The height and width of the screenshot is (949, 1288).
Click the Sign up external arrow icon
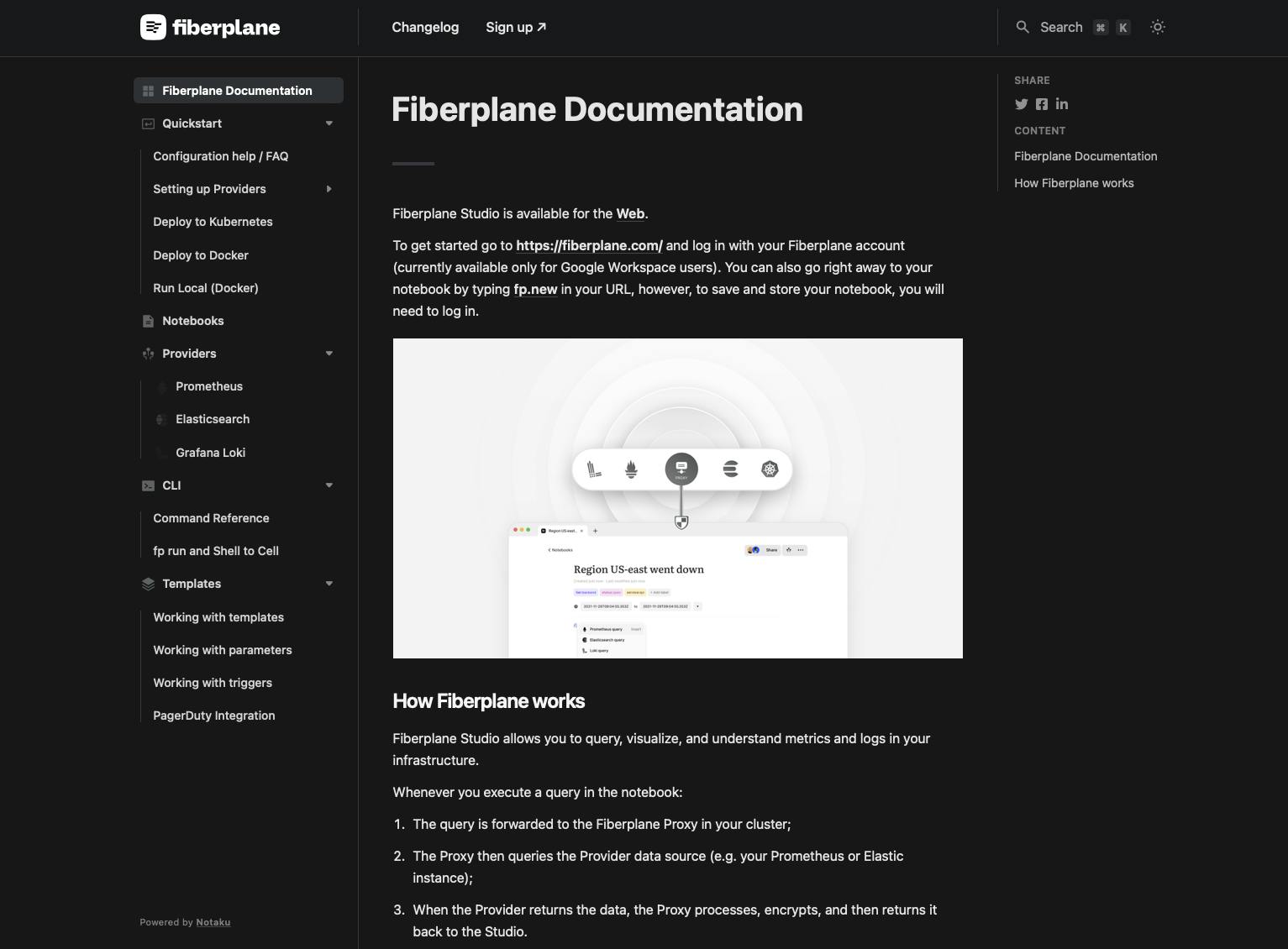[542, 27]
